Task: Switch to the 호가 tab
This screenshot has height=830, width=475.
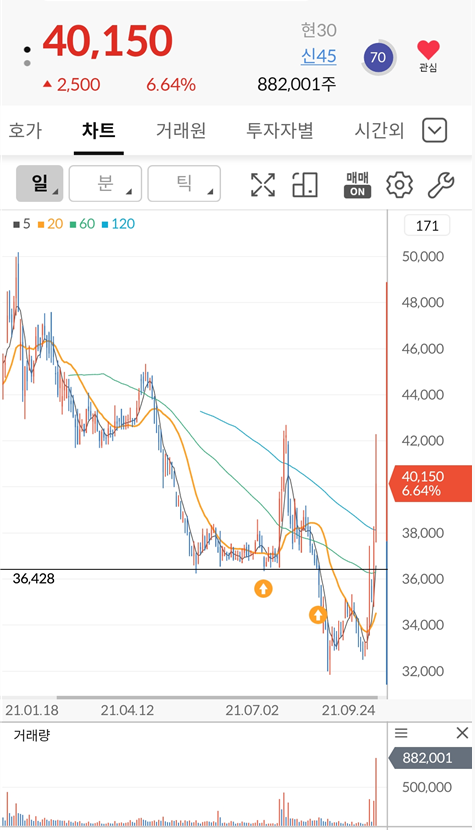Action: tap(25, 130)
